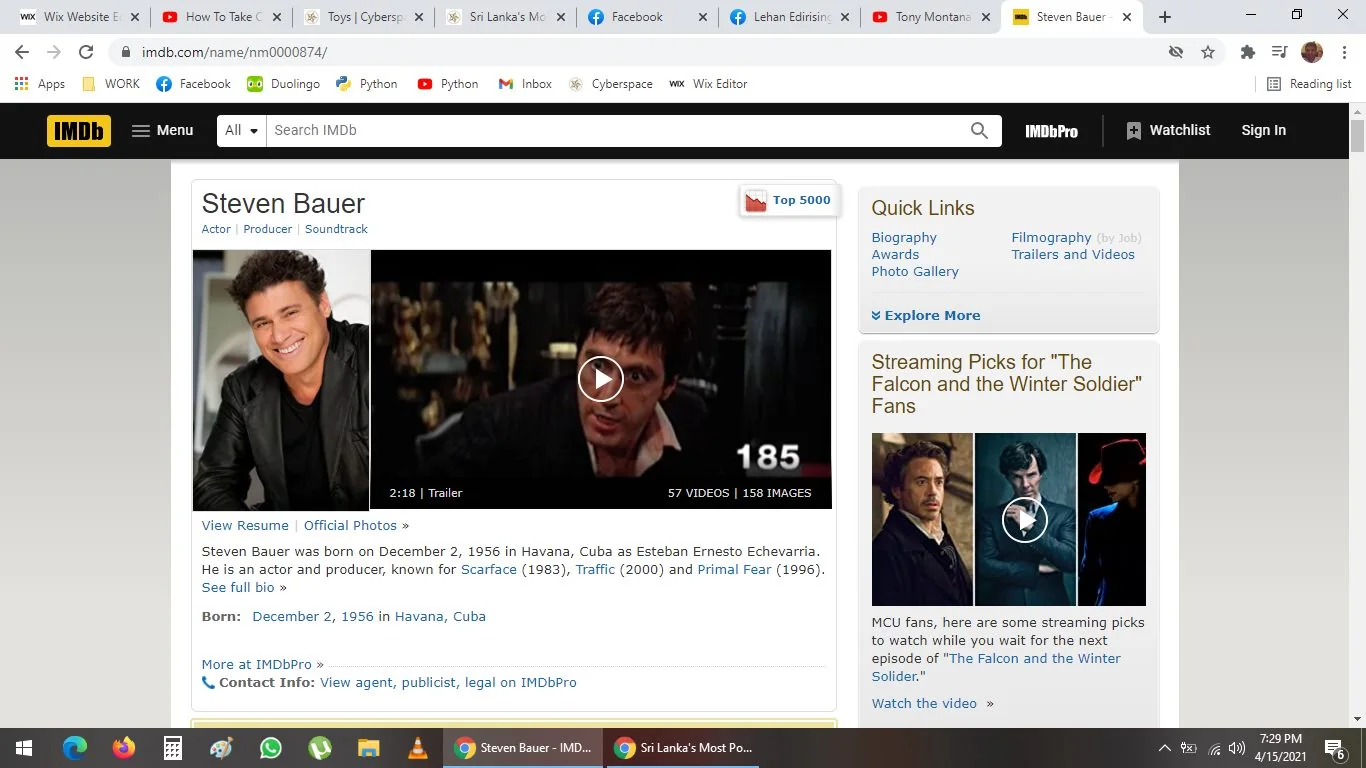Open the Duolingo bookmark

tap(283, 84)
